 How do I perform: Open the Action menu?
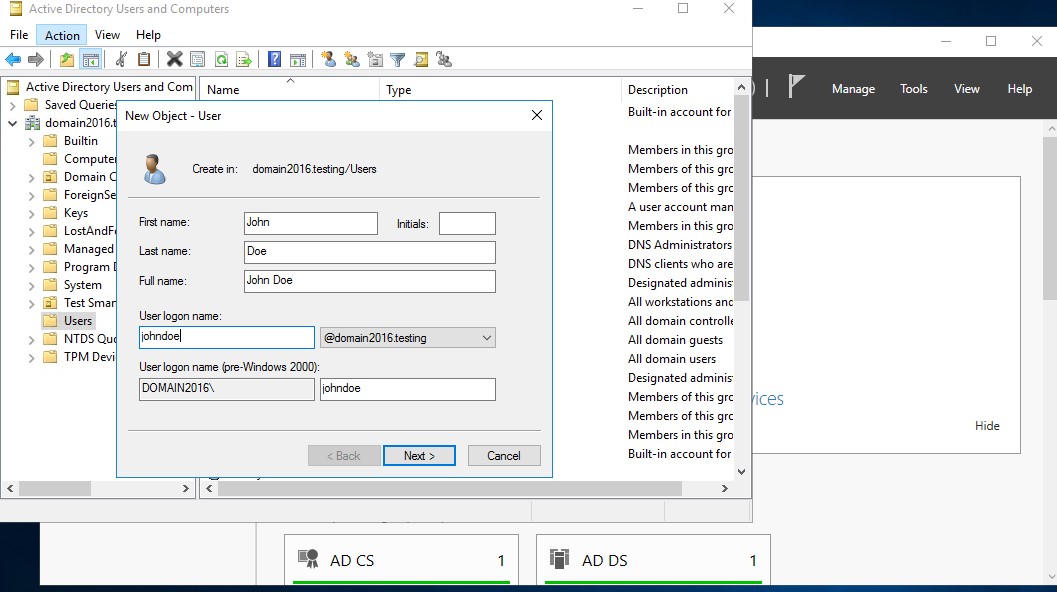click(x=62, y=35)
